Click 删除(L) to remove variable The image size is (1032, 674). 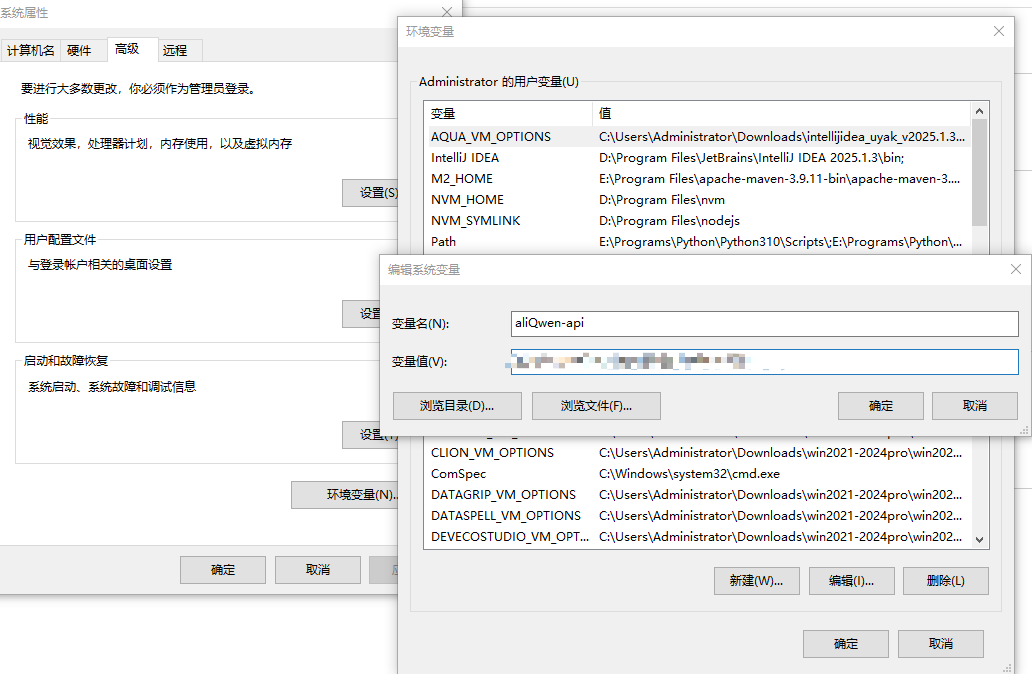[x=945, y=580]
